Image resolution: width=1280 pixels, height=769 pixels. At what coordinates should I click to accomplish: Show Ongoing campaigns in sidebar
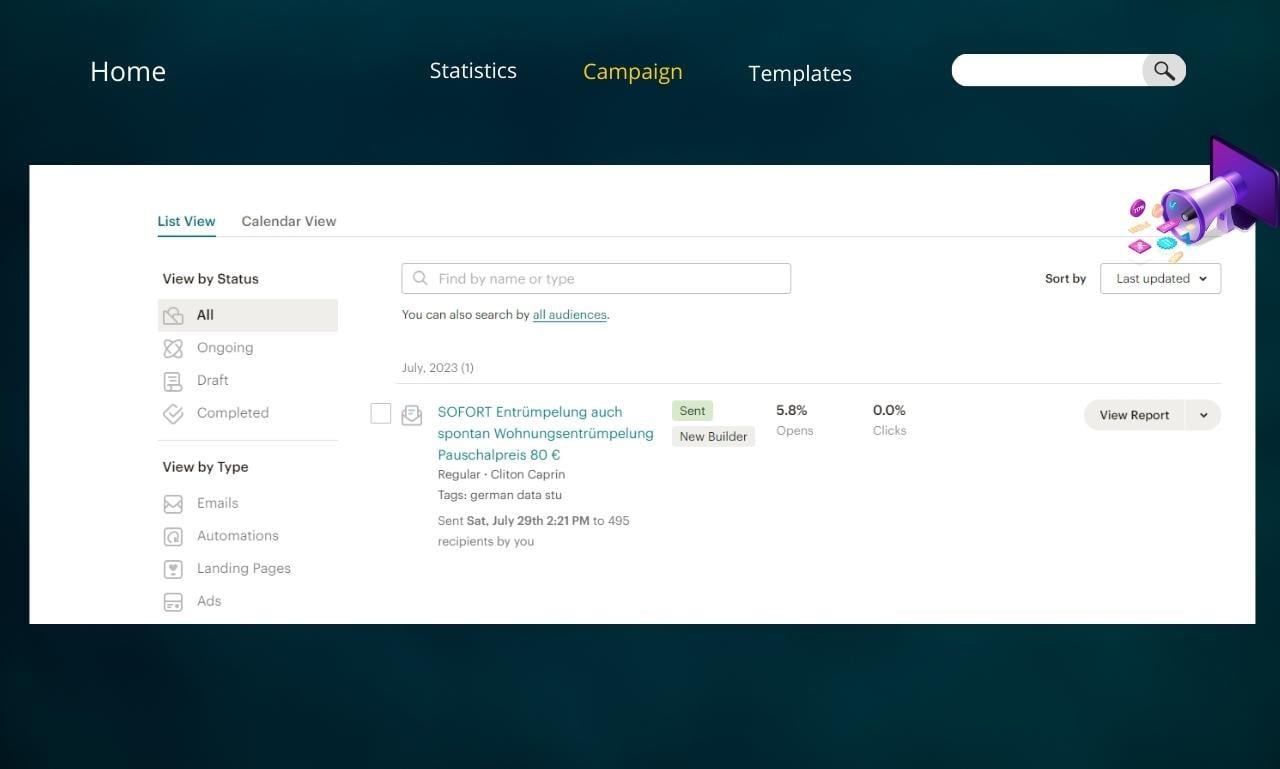pos(225,347)
